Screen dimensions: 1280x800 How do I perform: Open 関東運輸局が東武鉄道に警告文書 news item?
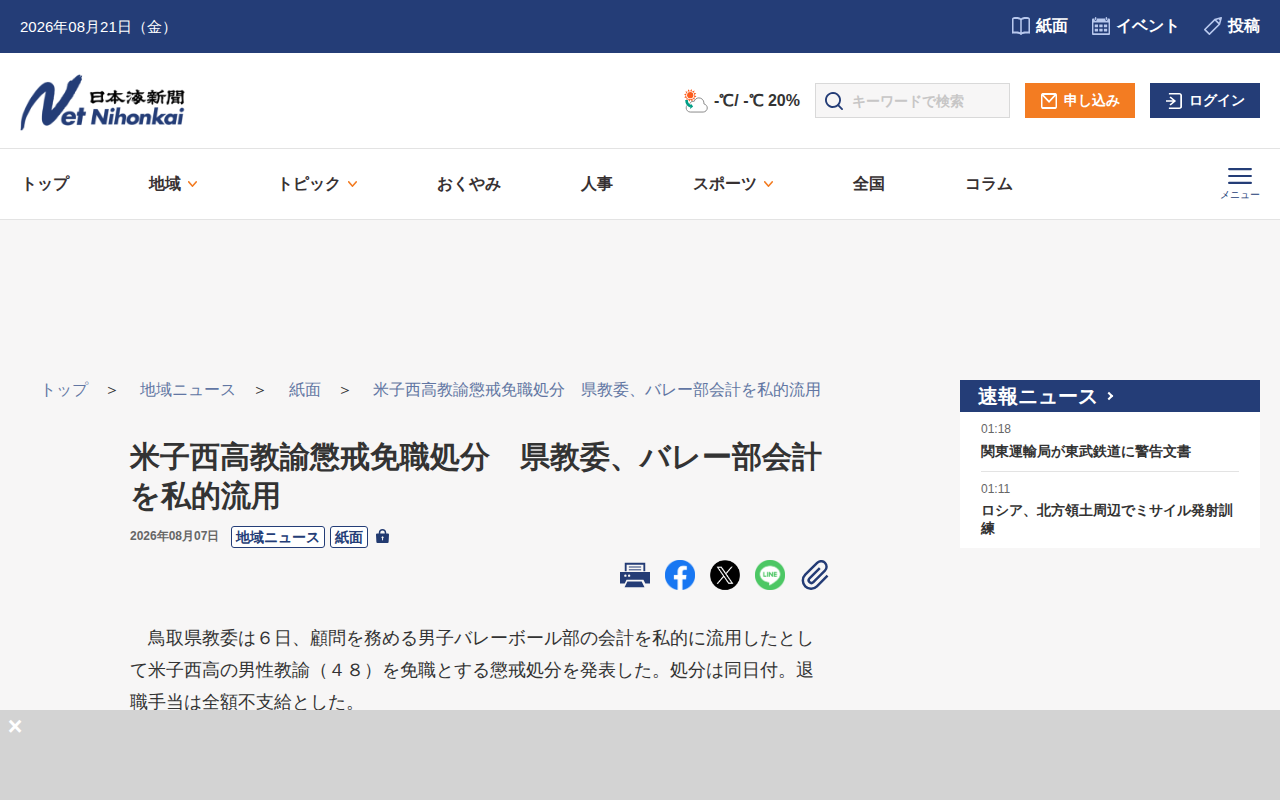click(x=1086, y=451)
